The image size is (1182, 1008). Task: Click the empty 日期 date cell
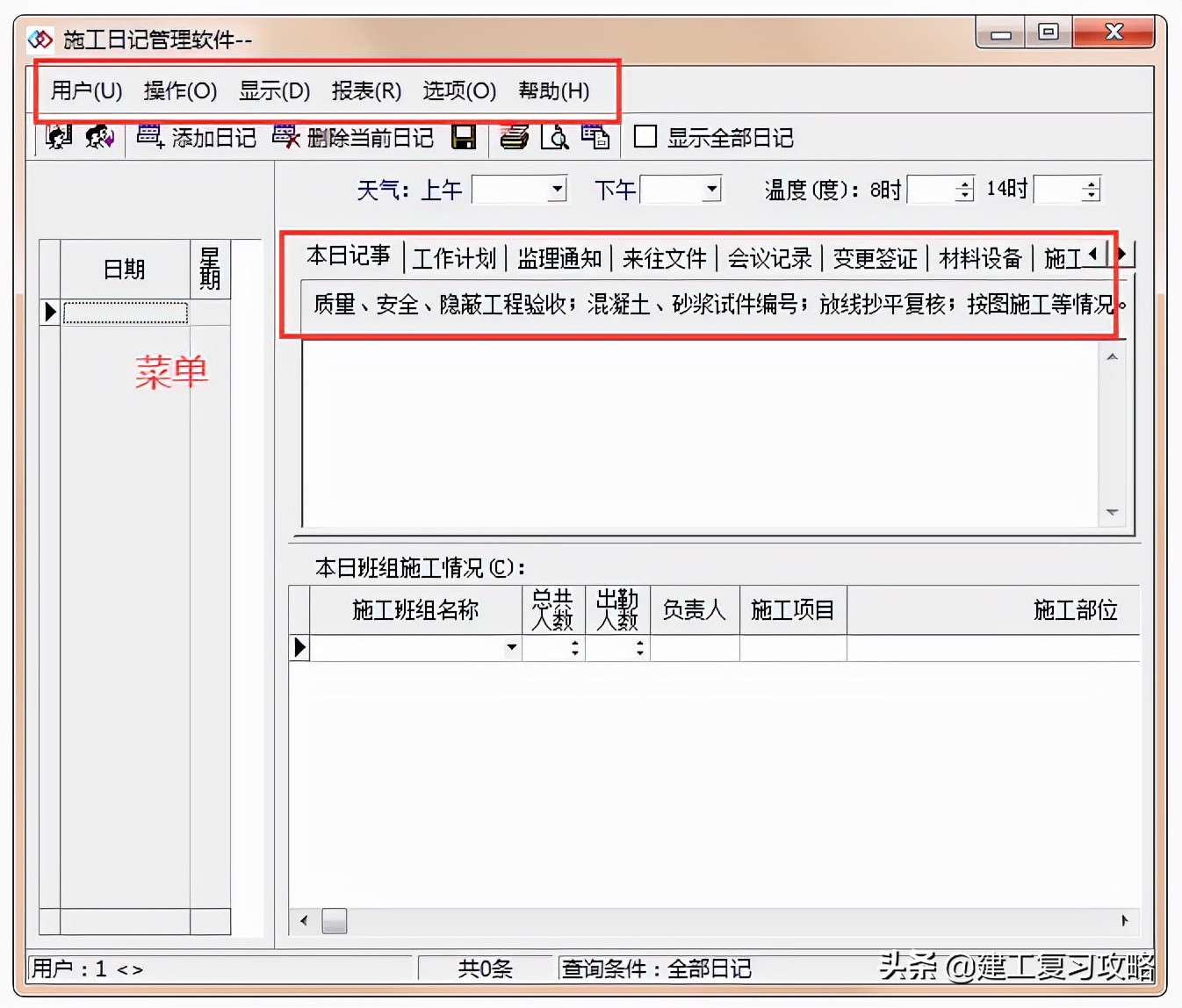tap(126, 313)
